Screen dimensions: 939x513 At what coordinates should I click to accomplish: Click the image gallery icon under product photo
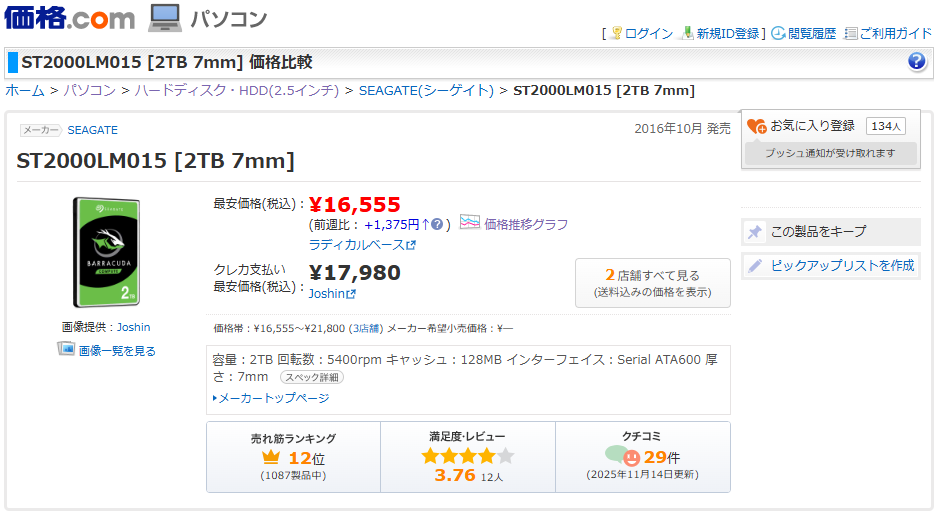(x=66, y=349)
